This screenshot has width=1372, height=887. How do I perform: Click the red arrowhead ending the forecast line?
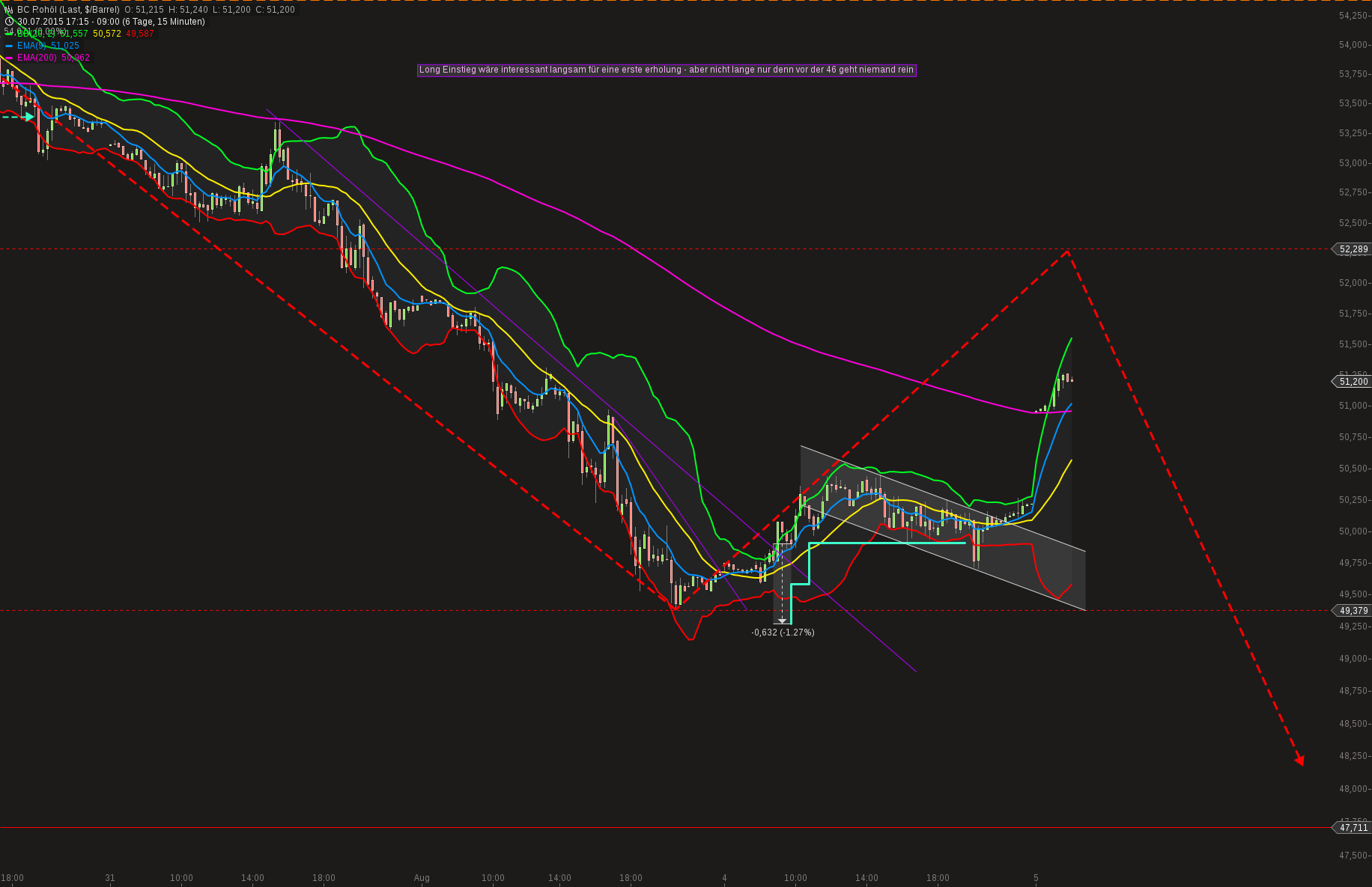1300,760
